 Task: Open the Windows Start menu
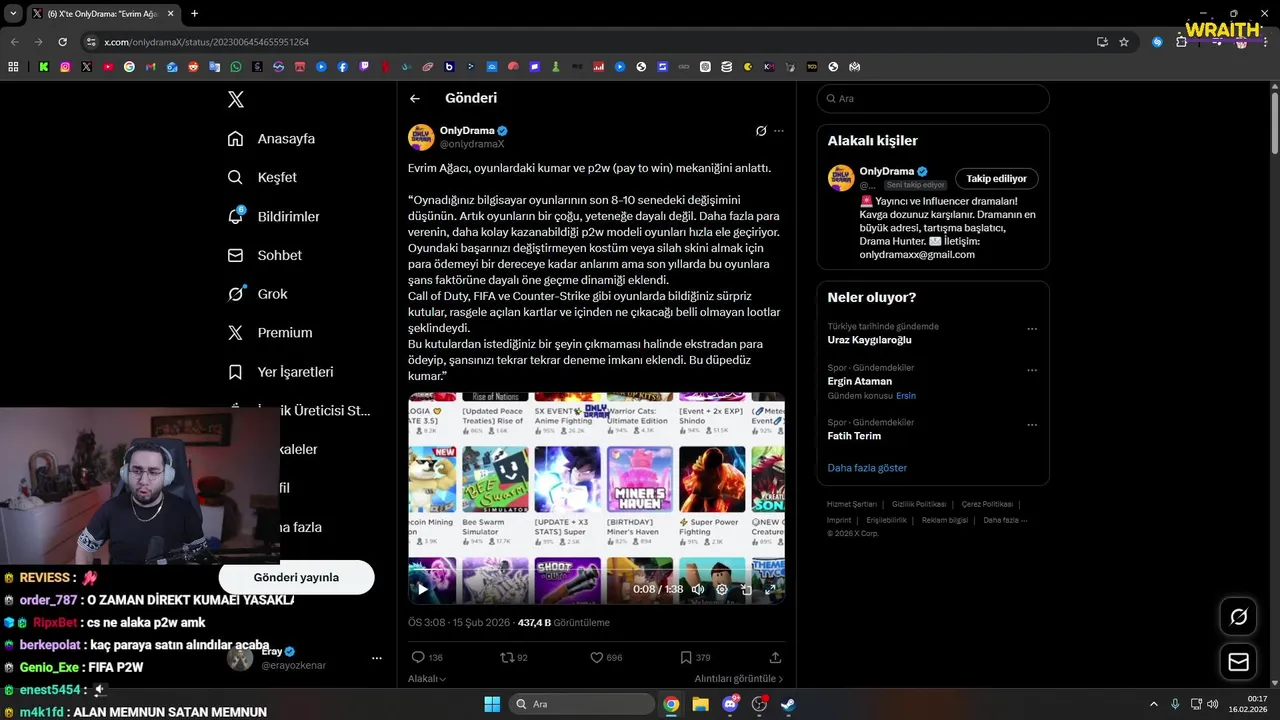492,704
